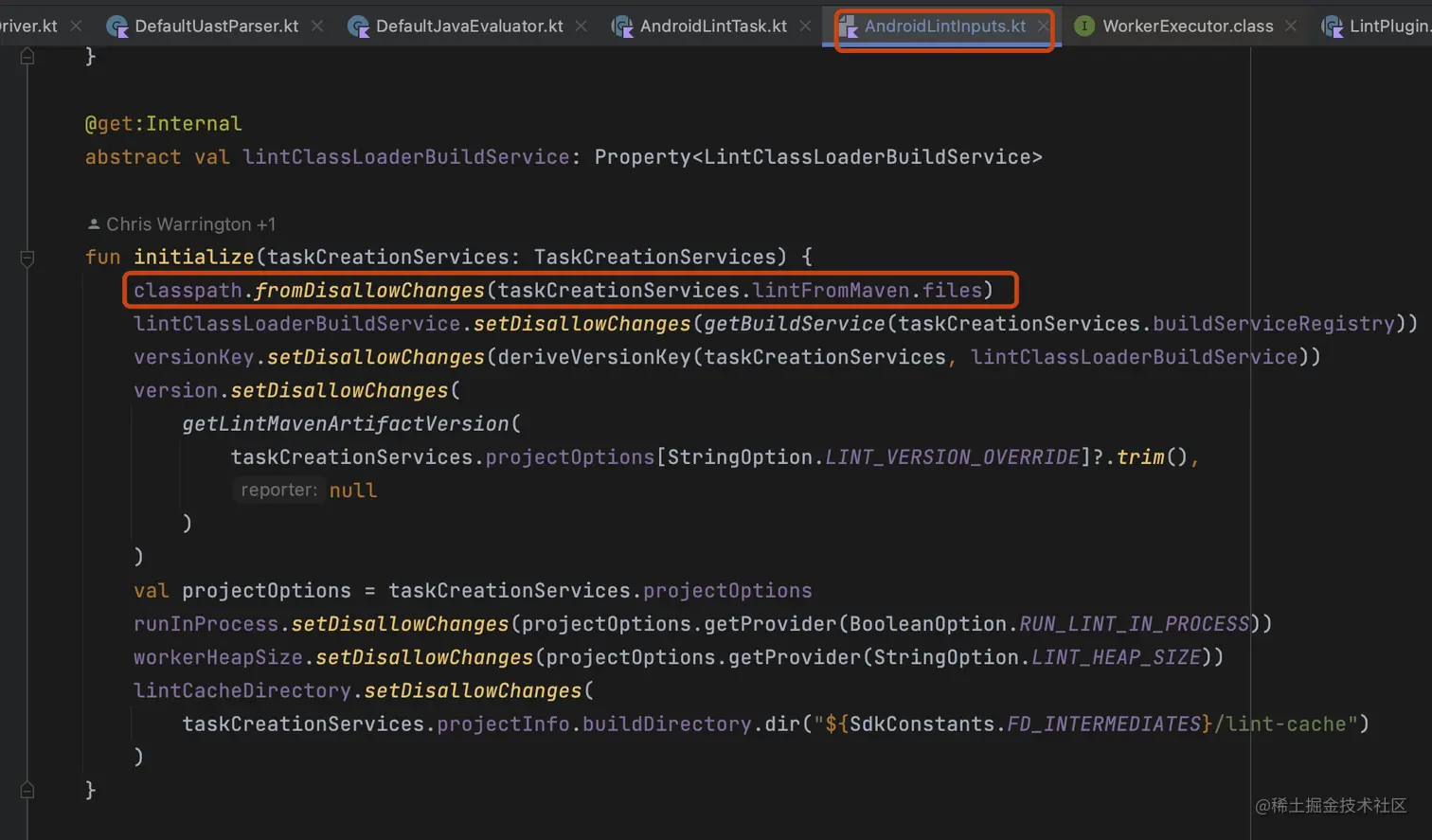Click the Kotlin file icon on DefaultJavaEvaluator.kt
The image size is (1432, 840).
pos(359,27)
